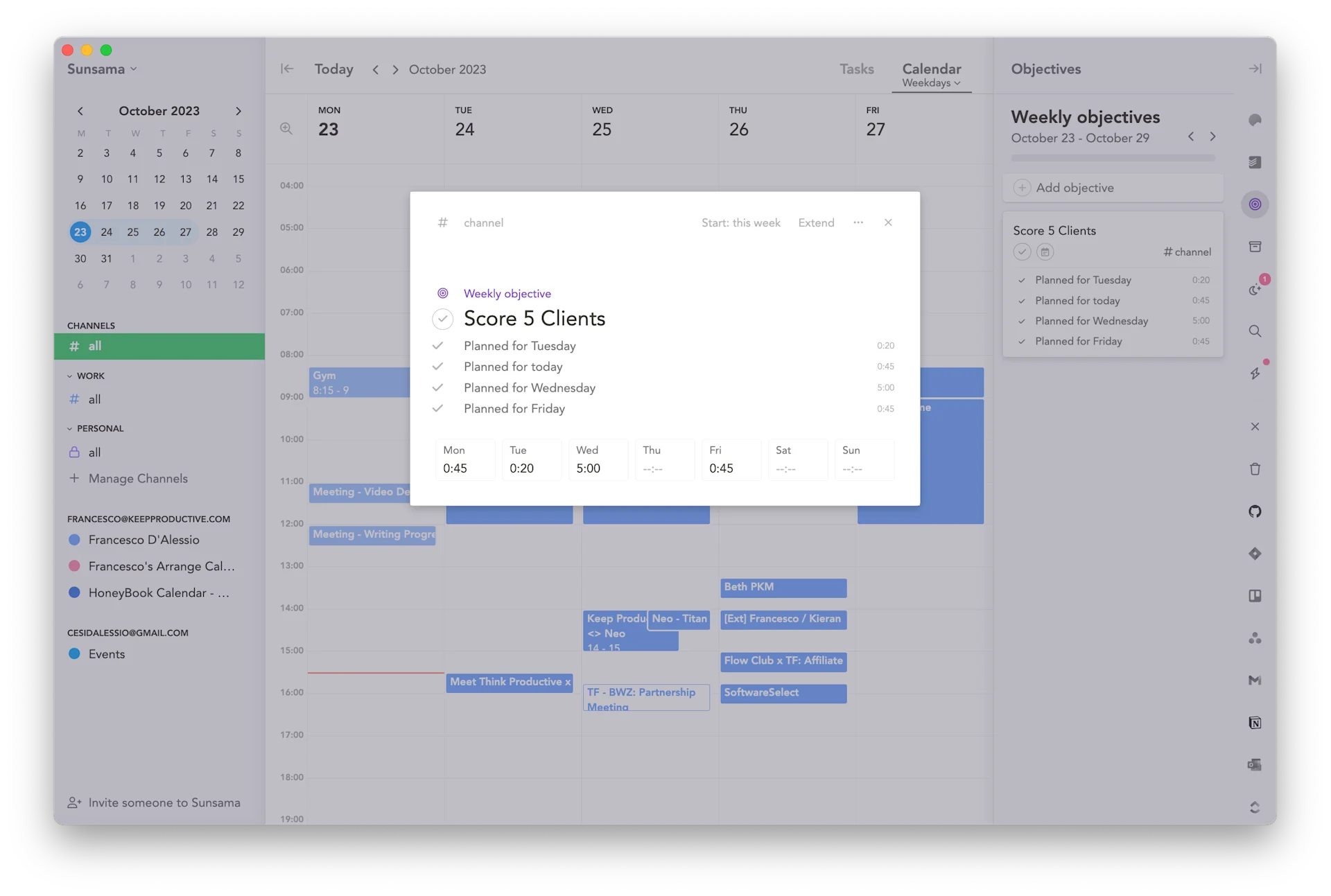
Task: Click Add objective button
Action: pyautogui.click(x=1075, y=188)
